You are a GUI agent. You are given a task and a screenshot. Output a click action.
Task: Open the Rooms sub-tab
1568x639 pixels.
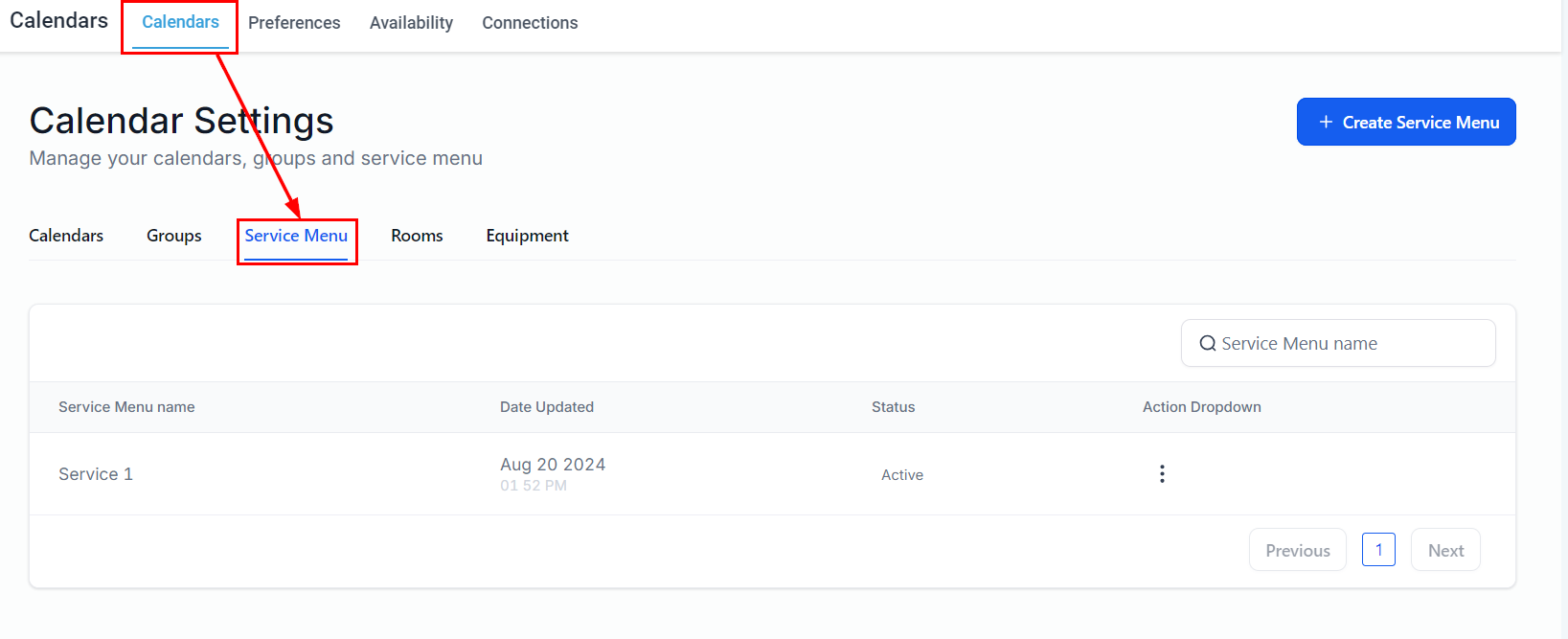coord(417,236)
